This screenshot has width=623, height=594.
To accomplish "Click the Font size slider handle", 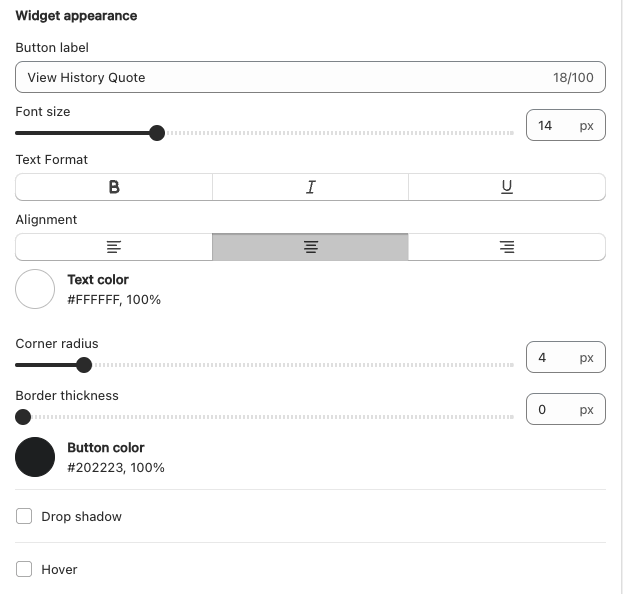I will pyautogui.click(x=157, y=133).
